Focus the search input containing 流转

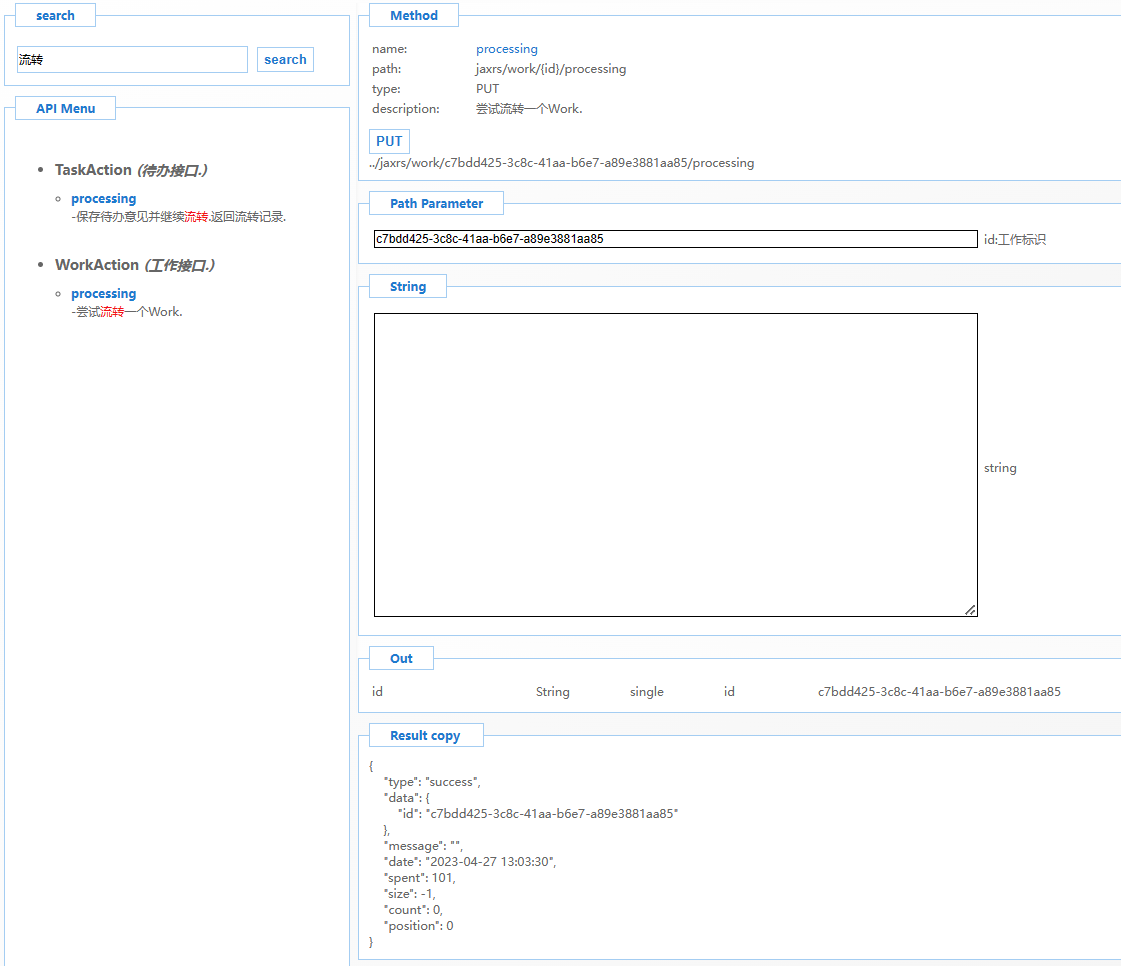[132, 59]
